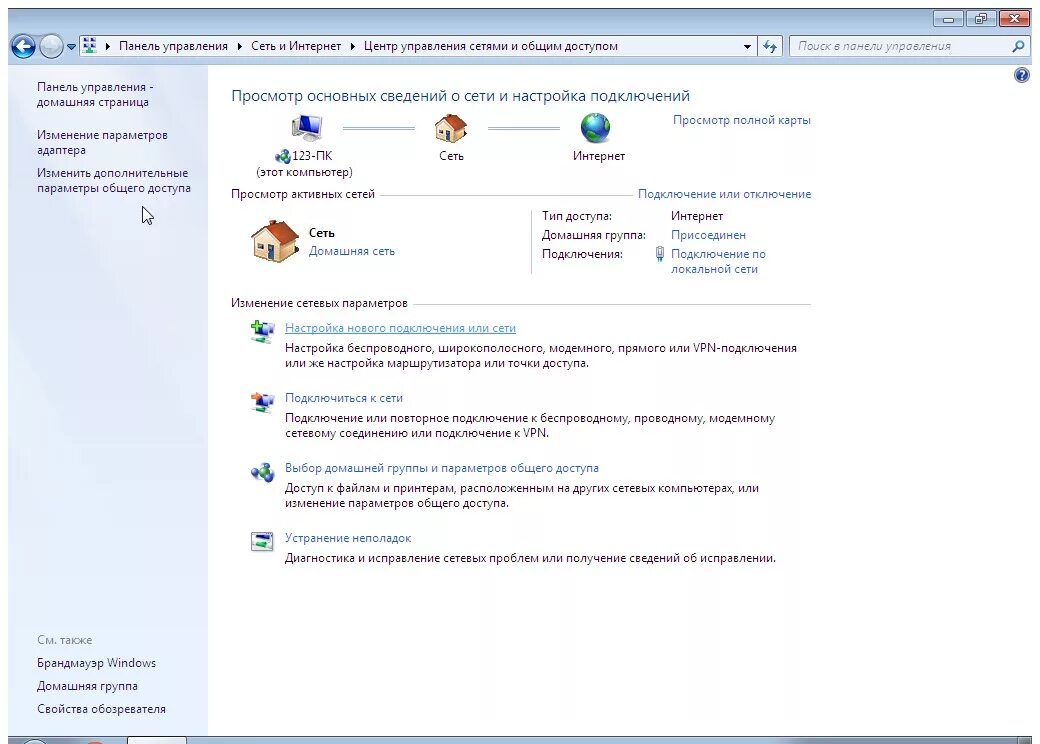Click the 'Интернет' access type value
The height and width of the screenshot is (744, 1040).
pos(697,216)
